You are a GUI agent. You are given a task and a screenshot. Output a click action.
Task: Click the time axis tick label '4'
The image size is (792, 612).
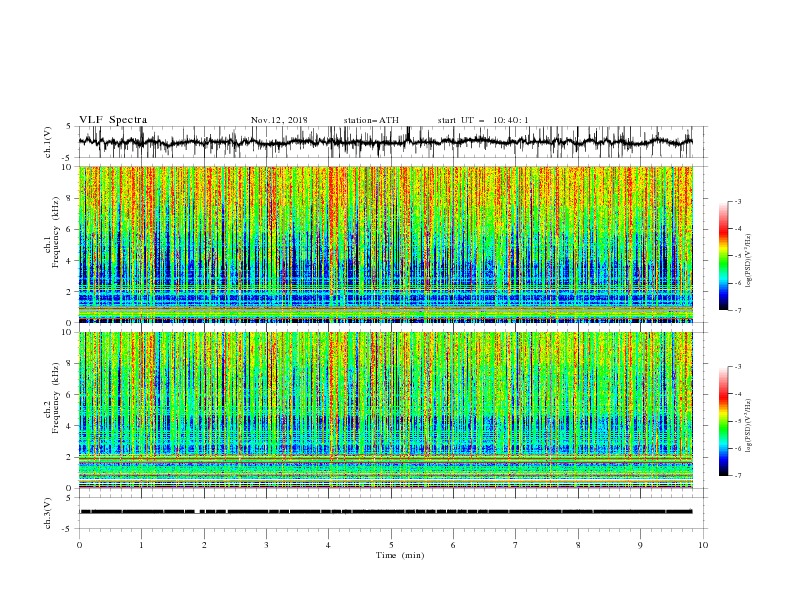[329, 545]
